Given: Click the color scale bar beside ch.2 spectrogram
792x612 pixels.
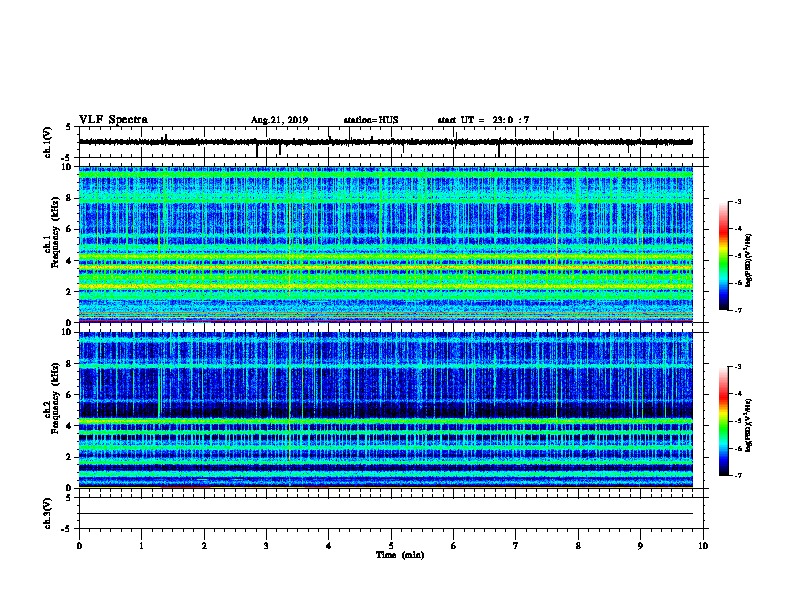Looking at the screenshot, I should (x=723, y=421).
